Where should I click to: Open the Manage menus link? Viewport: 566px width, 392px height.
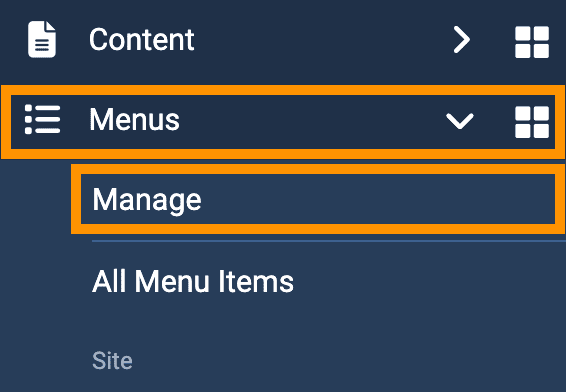147,201
